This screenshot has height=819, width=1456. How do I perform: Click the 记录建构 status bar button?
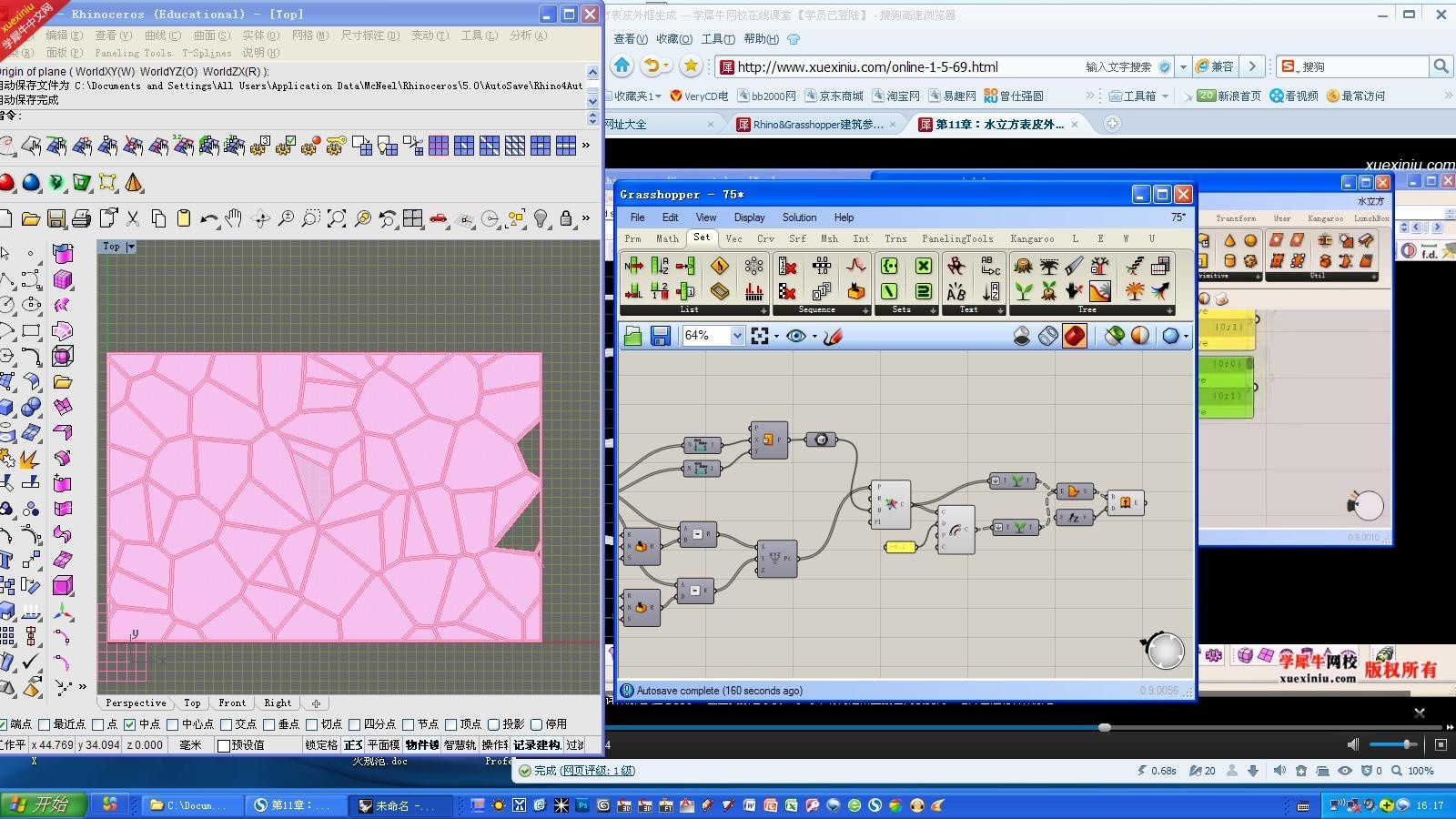tap(537, 745)
